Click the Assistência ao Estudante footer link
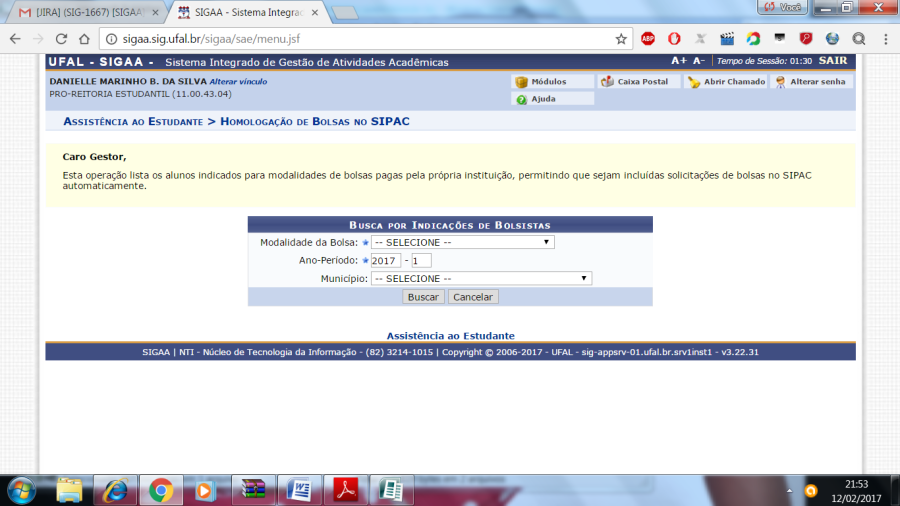 (450, 336)
